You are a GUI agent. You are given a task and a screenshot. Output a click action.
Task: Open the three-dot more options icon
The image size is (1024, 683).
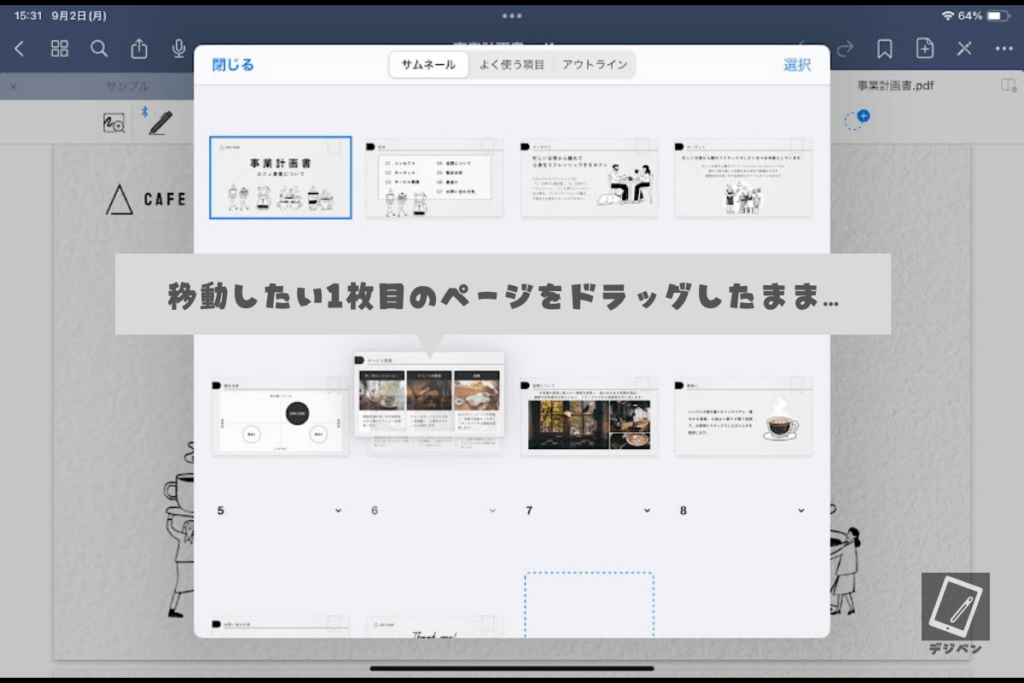pos(1003,49)
